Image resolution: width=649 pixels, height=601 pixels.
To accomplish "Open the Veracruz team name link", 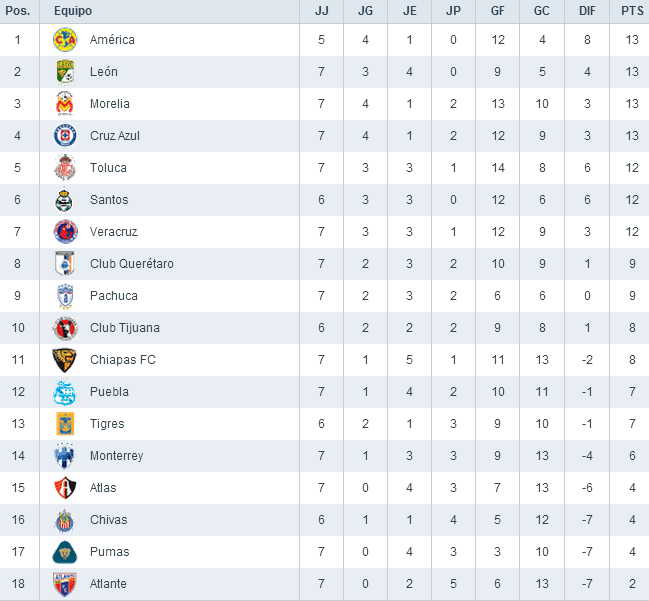I will 113,232.
